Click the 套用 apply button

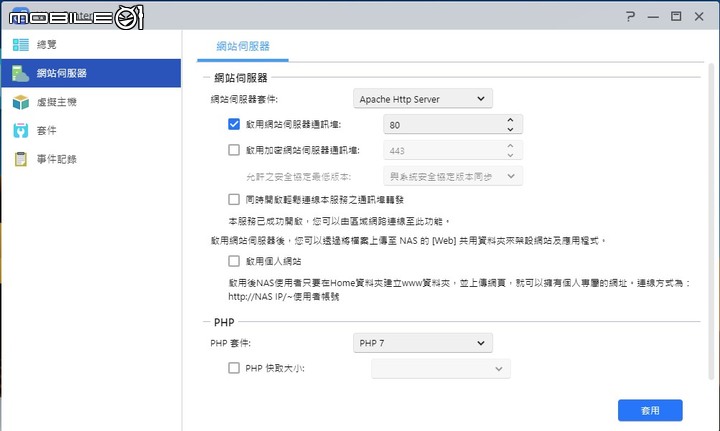tap(650, 410)
